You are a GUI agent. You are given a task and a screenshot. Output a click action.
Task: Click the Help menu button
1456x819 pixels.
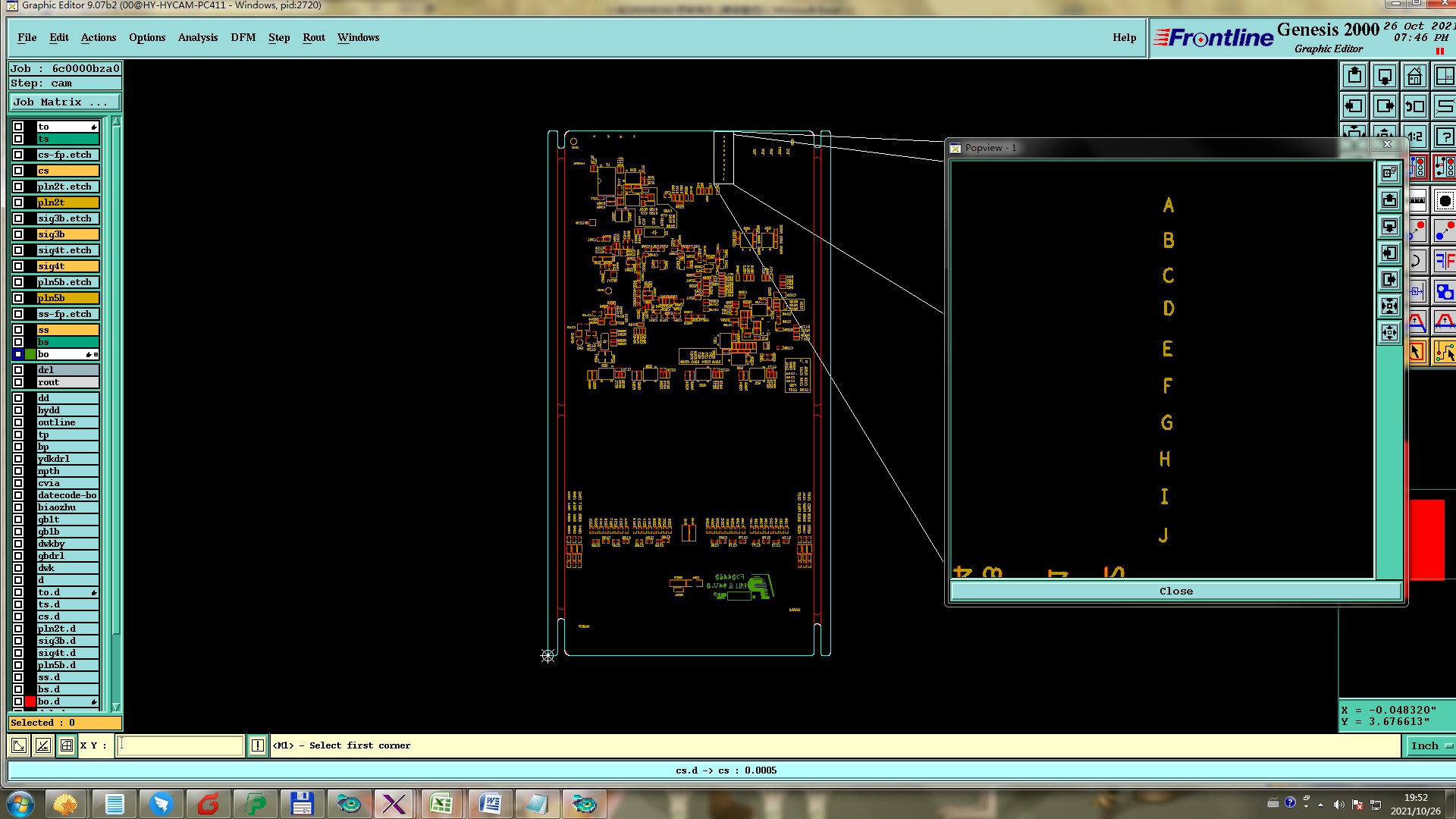1124,37
